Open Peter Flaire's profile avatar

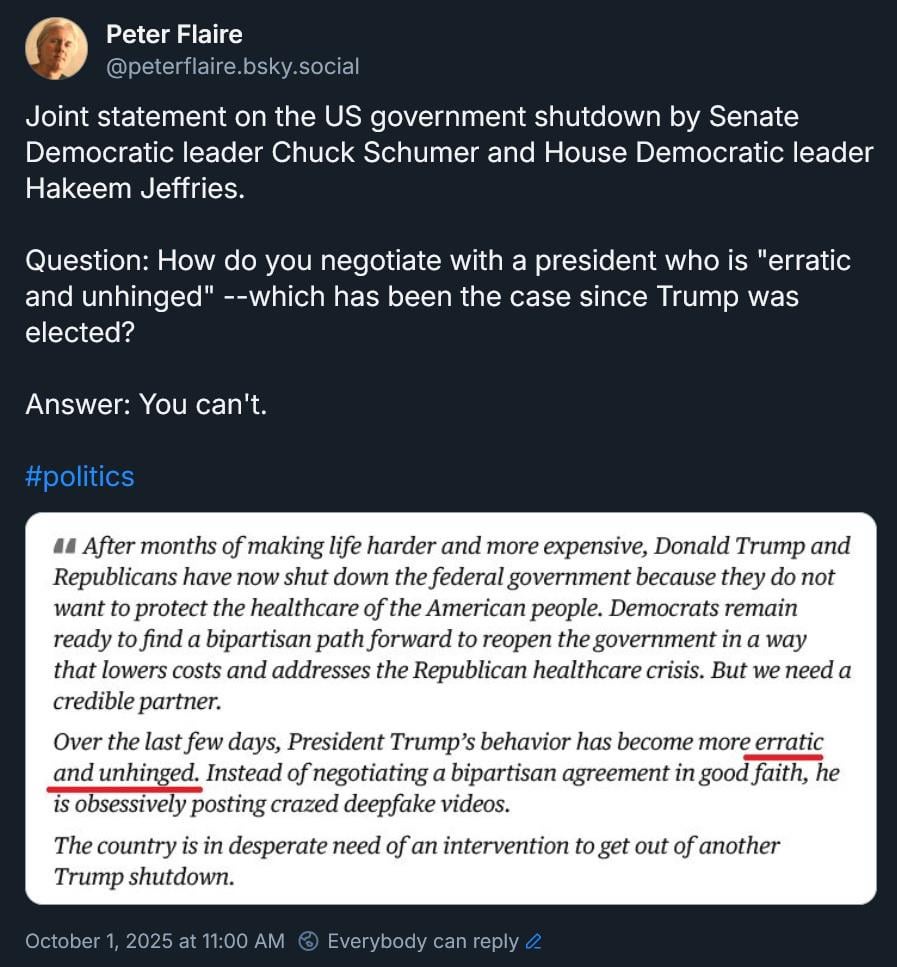click(56, 48)
